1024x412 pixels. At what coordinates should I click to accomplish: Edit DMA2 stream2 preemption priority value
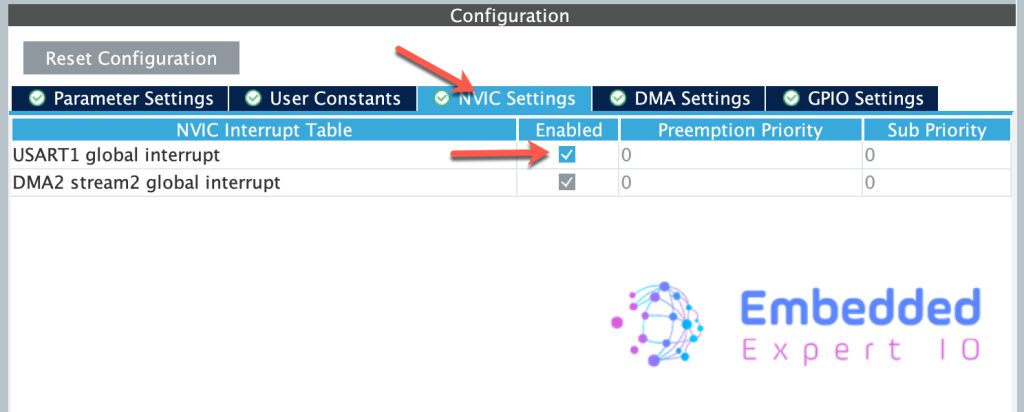pyautogui.click(x=740, y=183)
